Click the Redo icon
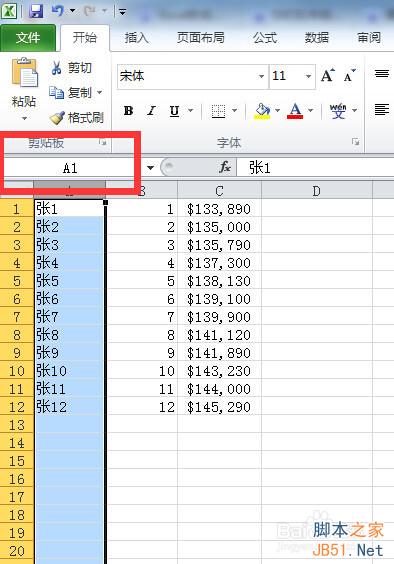The width and height of the screenshot is (394, 564). [x=90, y=11]
